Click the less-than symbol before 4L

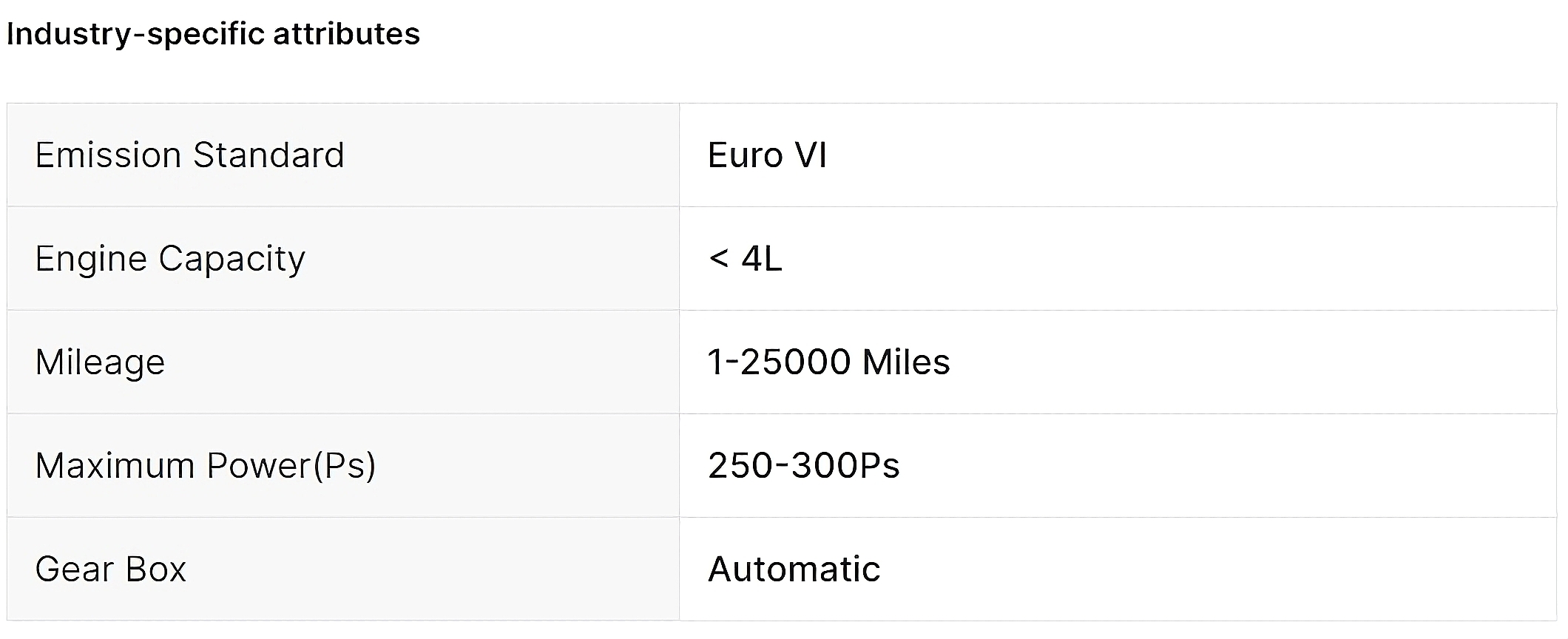[x=718, y=259]
